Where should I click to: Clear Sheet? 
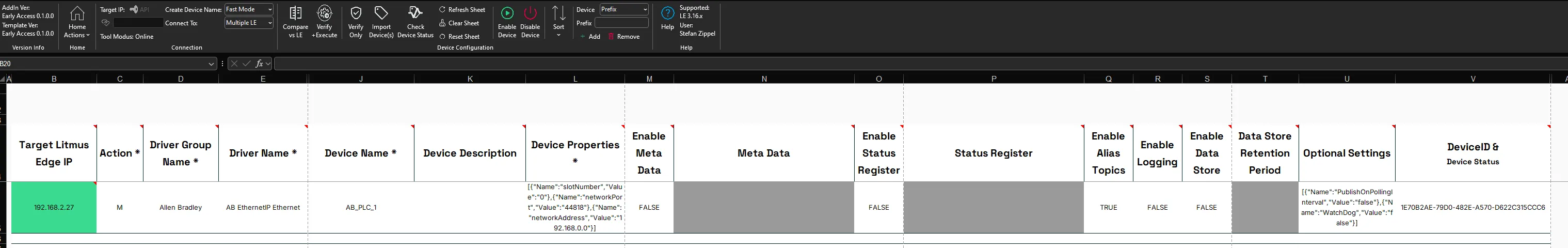459,23
